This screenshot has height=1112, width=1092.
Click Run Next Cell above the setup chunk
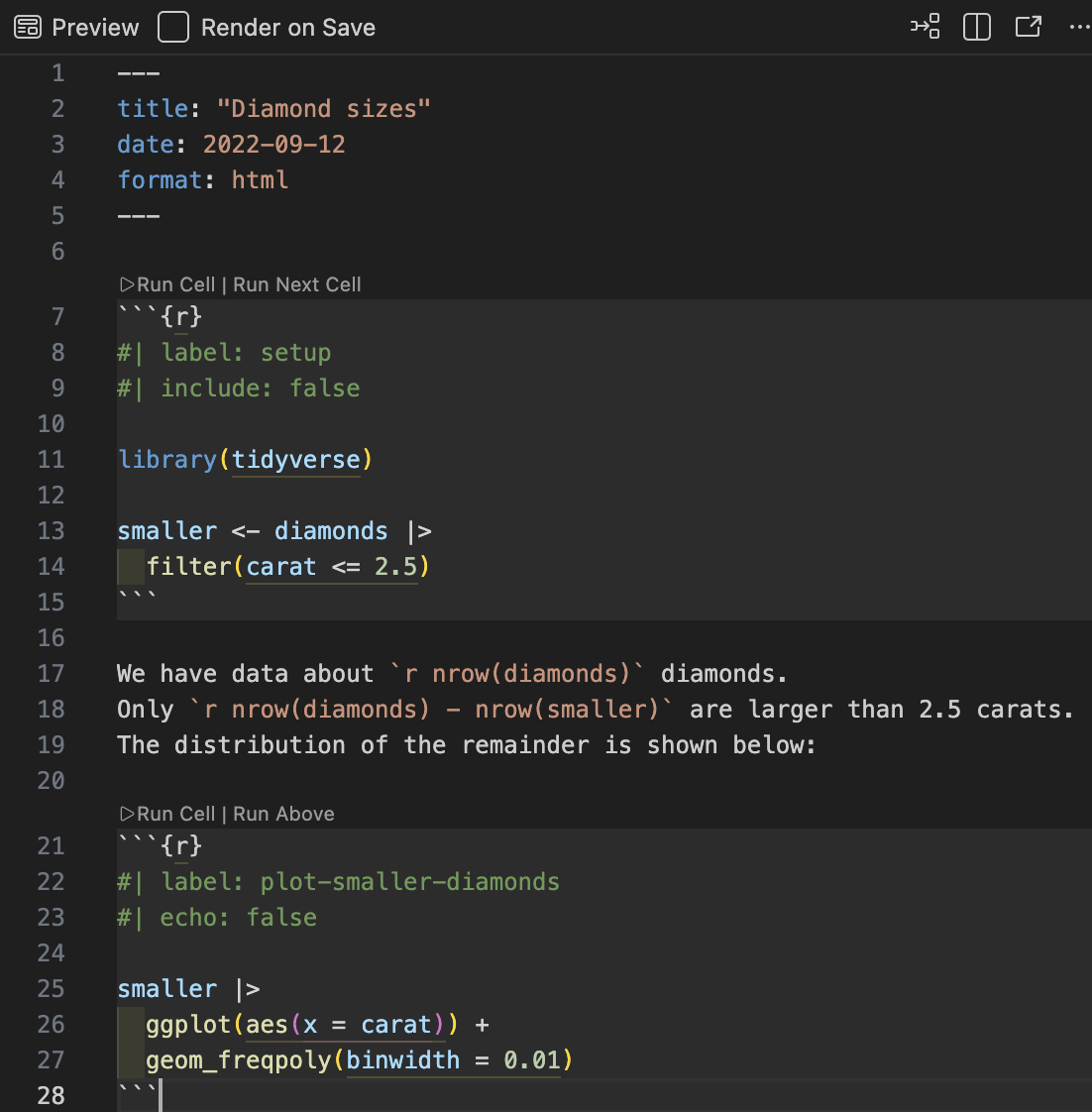pos(297,284)
